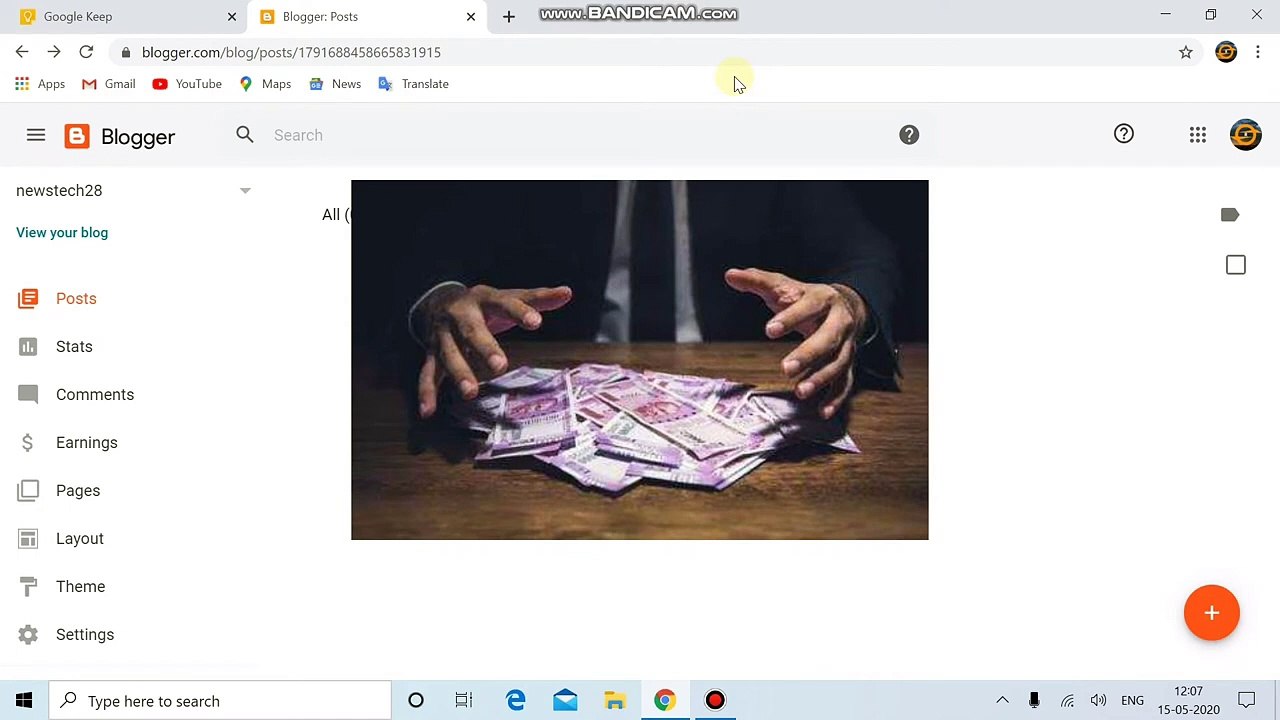Open Chrome profile avatar in toolbar
Viewport: 1280px width, 720px height.
point(1226,52)
